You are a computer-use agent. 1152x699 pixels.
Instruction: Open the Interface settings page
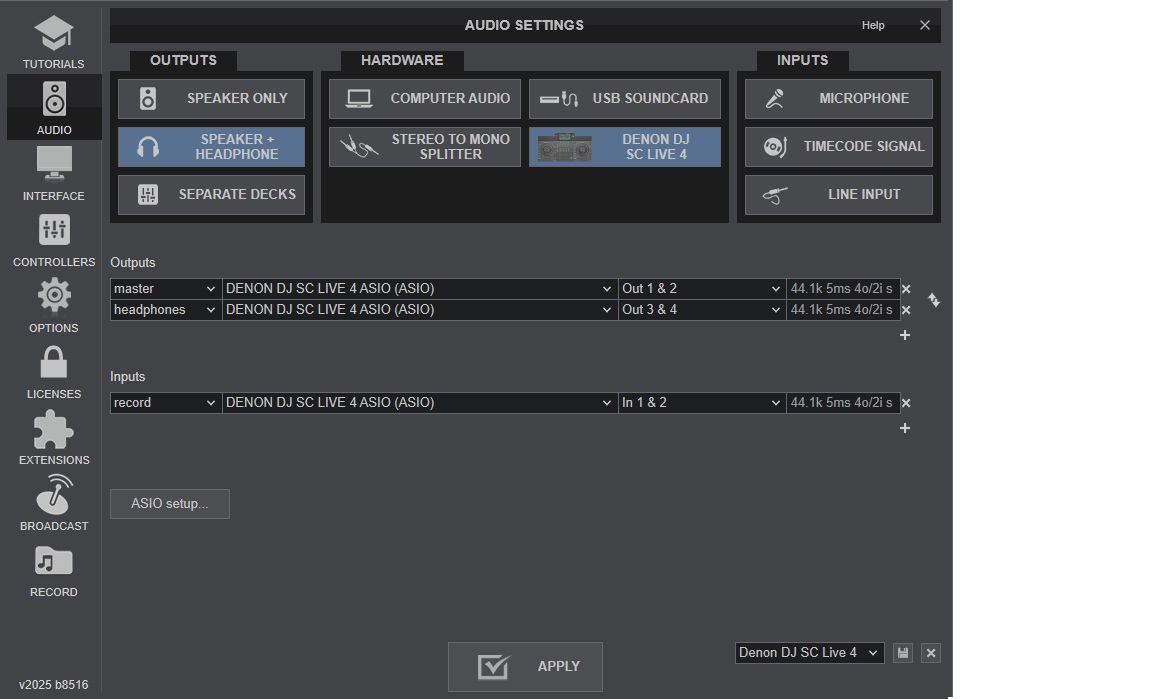pyautogui.click(x=54, y=173)
